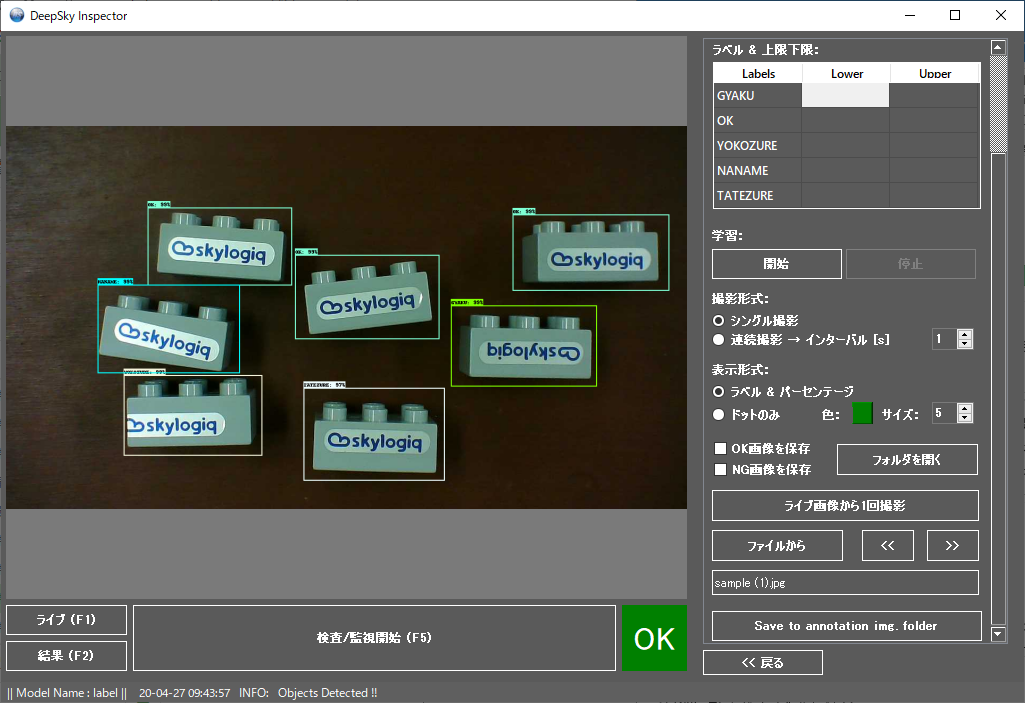
Task: Go to previous file with << button
Action: (888, 545)
